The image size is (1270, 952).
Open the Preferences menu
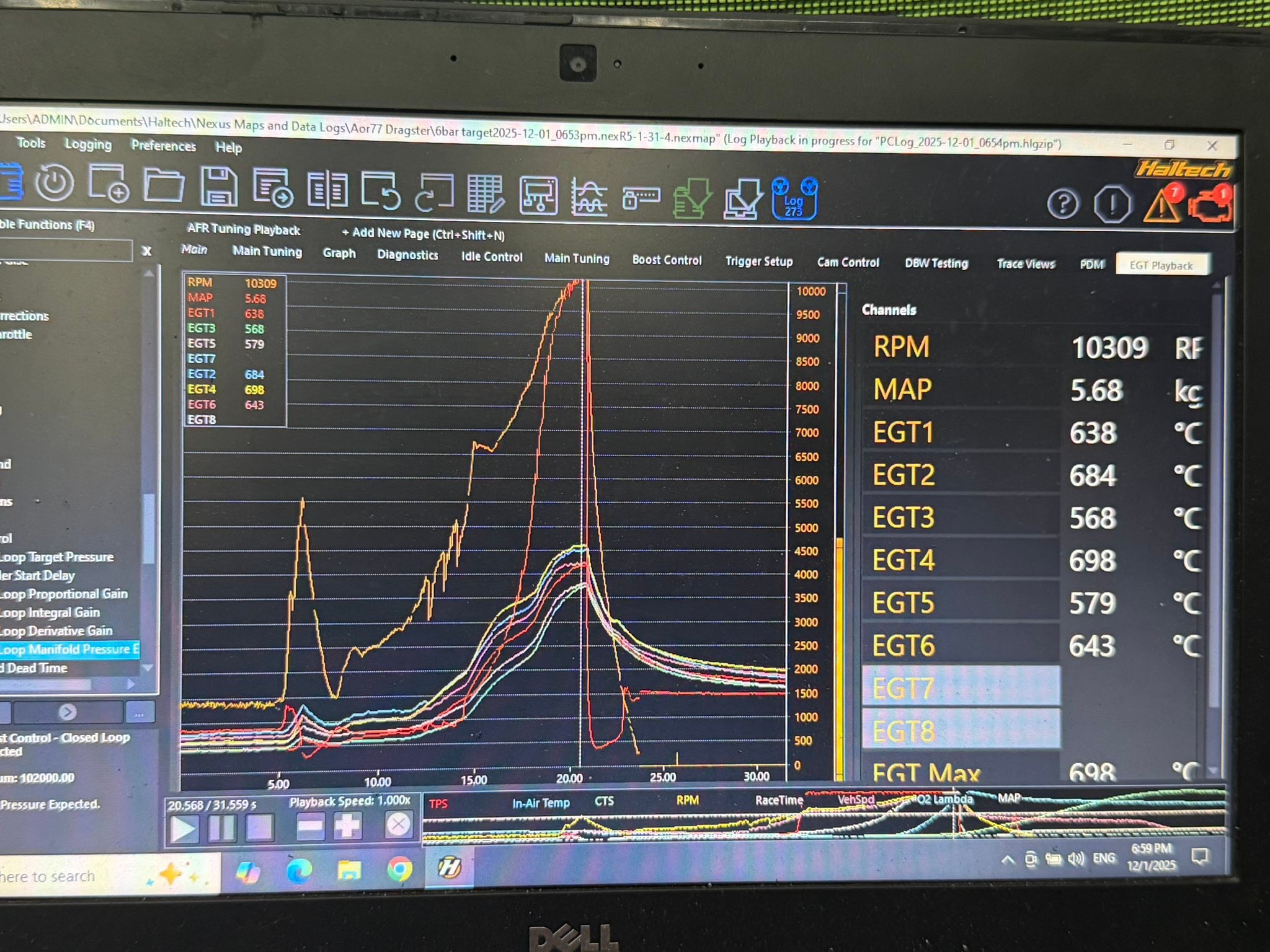coord(163,146)
